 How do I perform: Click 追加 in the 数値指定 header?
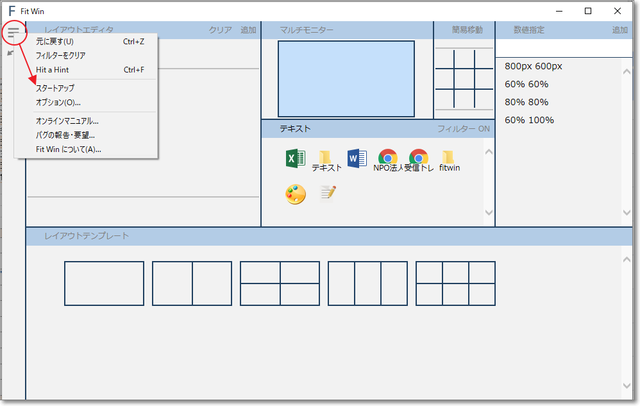pyautogui.click(x=619, y=31)
